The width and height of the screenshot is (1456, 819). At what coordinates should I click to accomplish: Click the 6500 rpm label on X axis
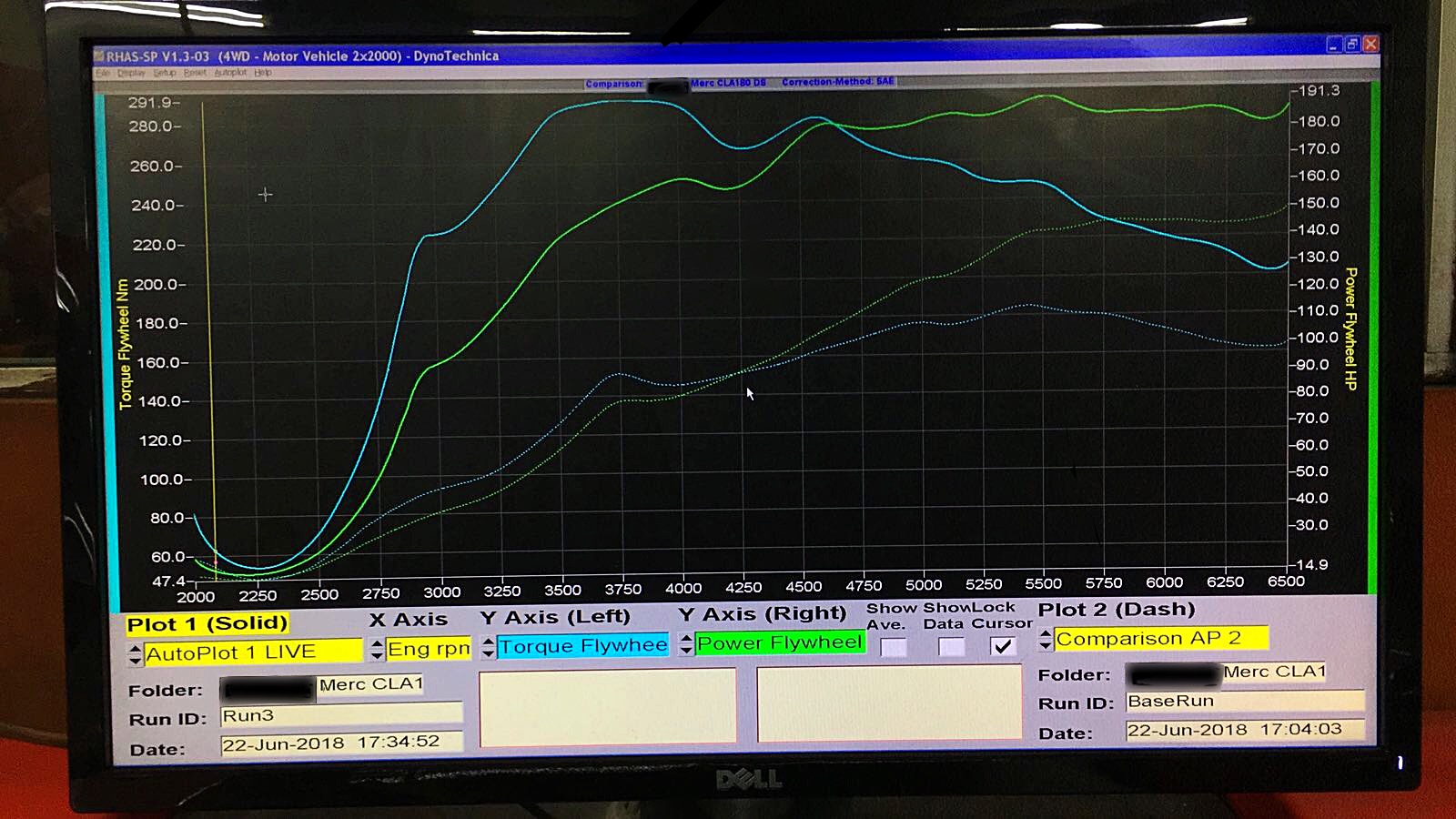[x=1287, y=581]
